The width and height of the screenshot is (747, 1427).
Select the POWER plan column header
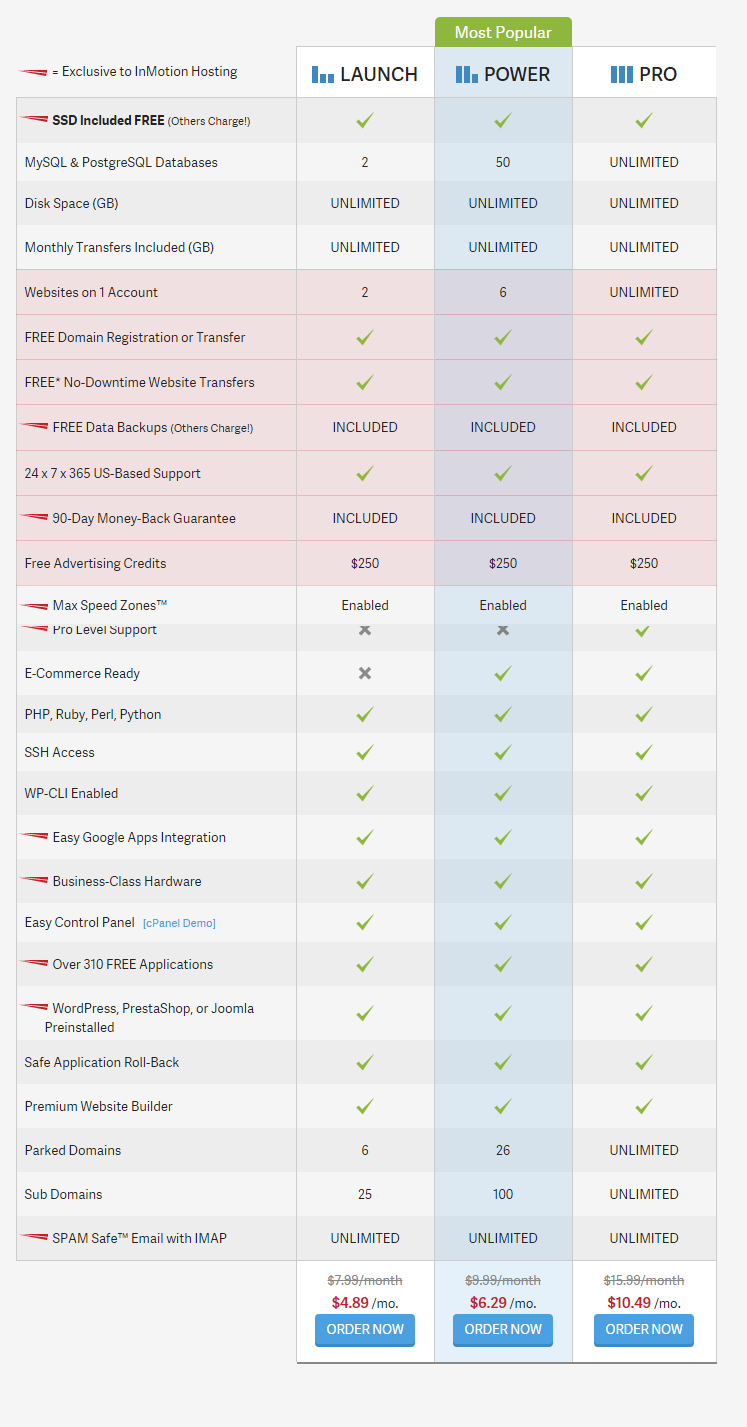[503, 74]
